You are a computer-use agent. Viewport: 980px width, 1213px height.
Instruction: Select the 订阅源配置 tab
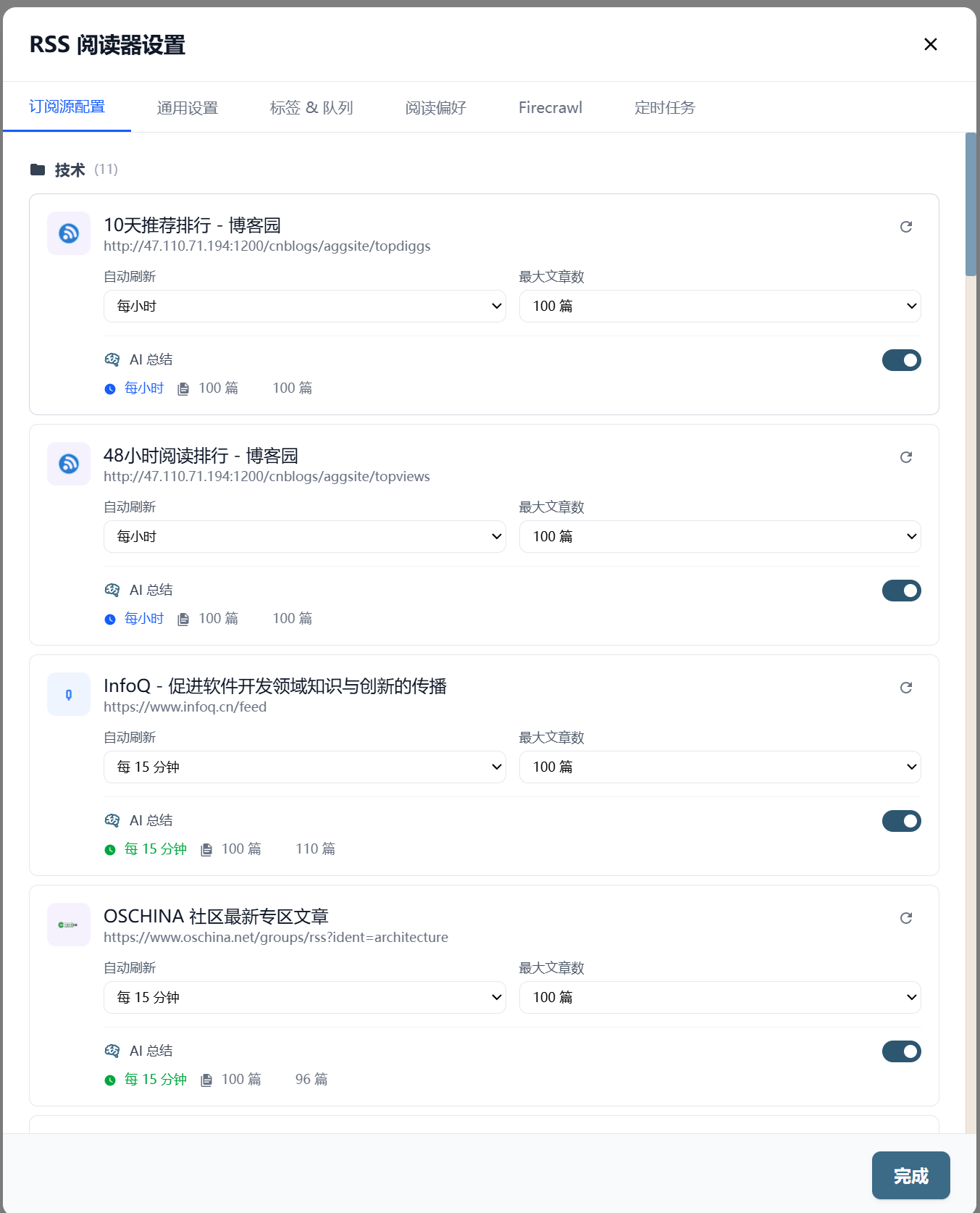tap(67, 107)
